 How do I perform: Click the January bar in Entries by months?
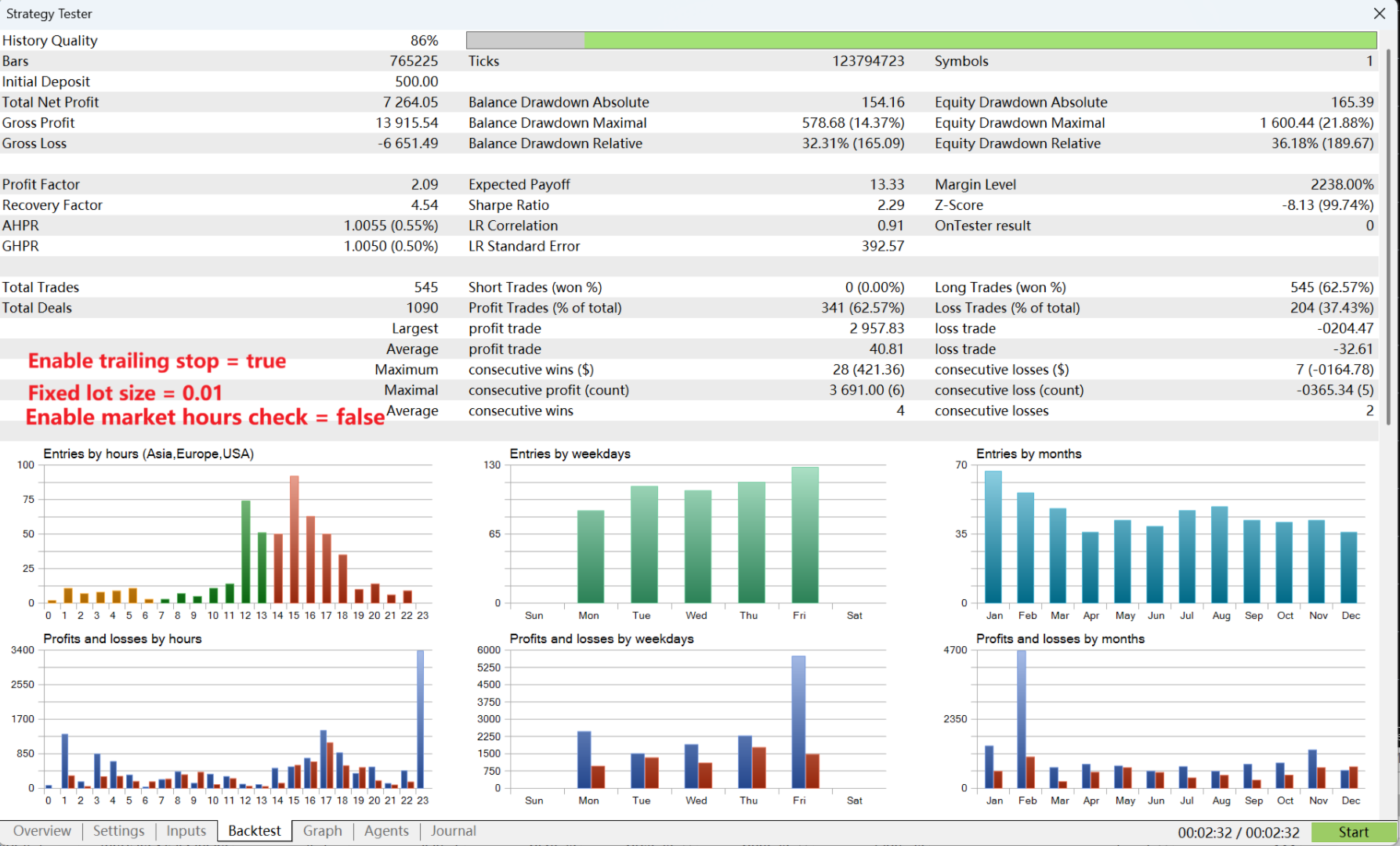pyautogui.click(x=993, y=537)
